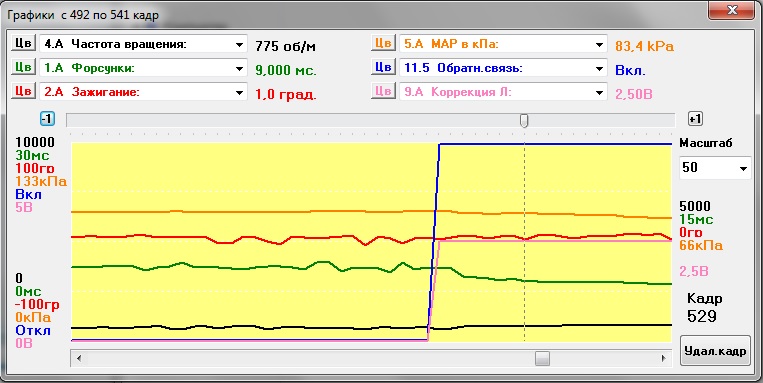Step back one frame with -1 button
This screenshot has width=763, height=383.
(x=47, y=119)
